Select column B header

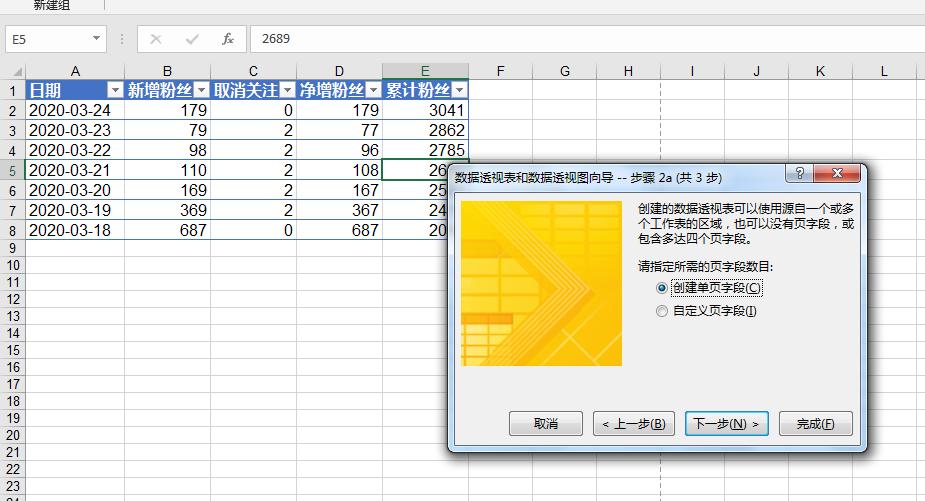coord(168,71)
